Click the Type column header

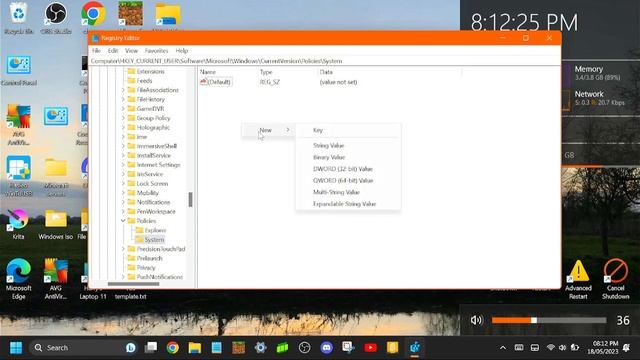288,72
